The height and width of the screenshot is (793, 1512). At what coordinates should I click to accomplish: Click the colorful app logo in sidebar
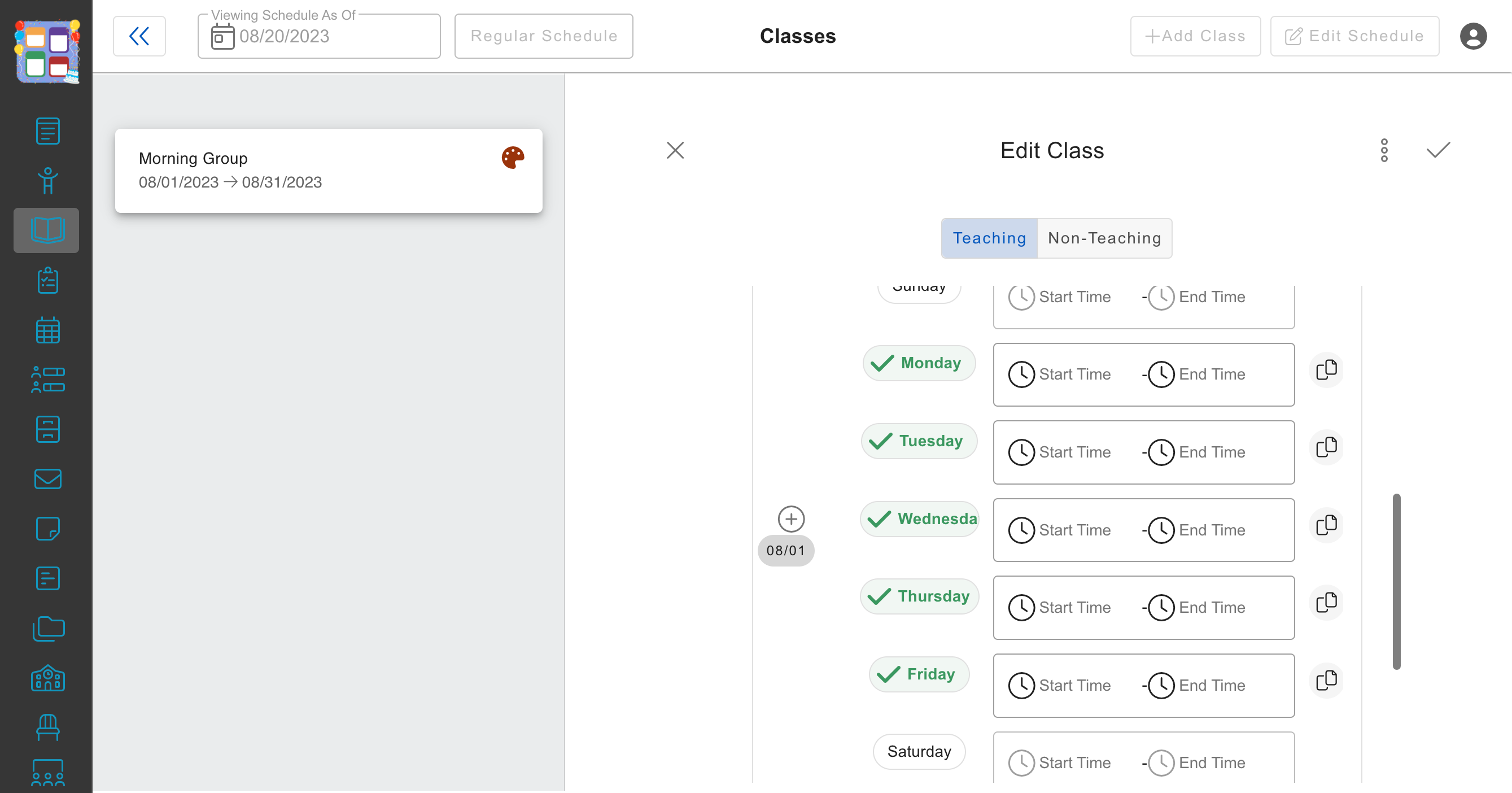pos(47,51)
